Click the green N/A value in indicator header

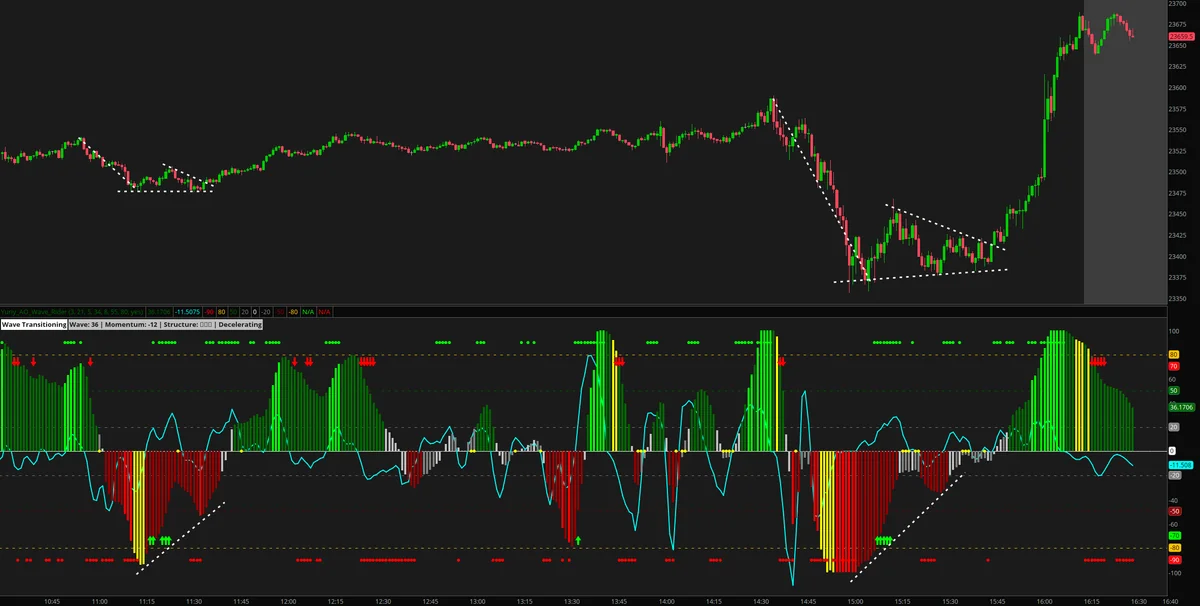pyautogui.click(x=308, y=312)
